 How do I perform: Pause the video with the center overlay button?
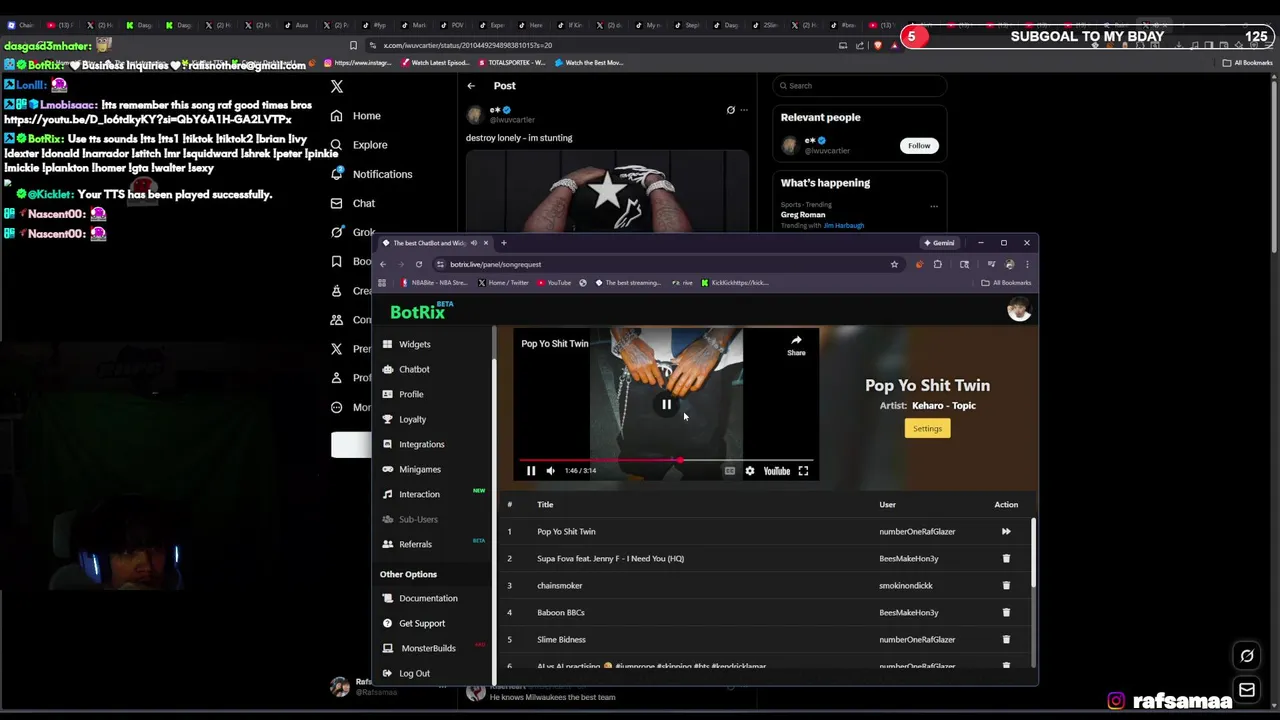(x=666, y=404)
